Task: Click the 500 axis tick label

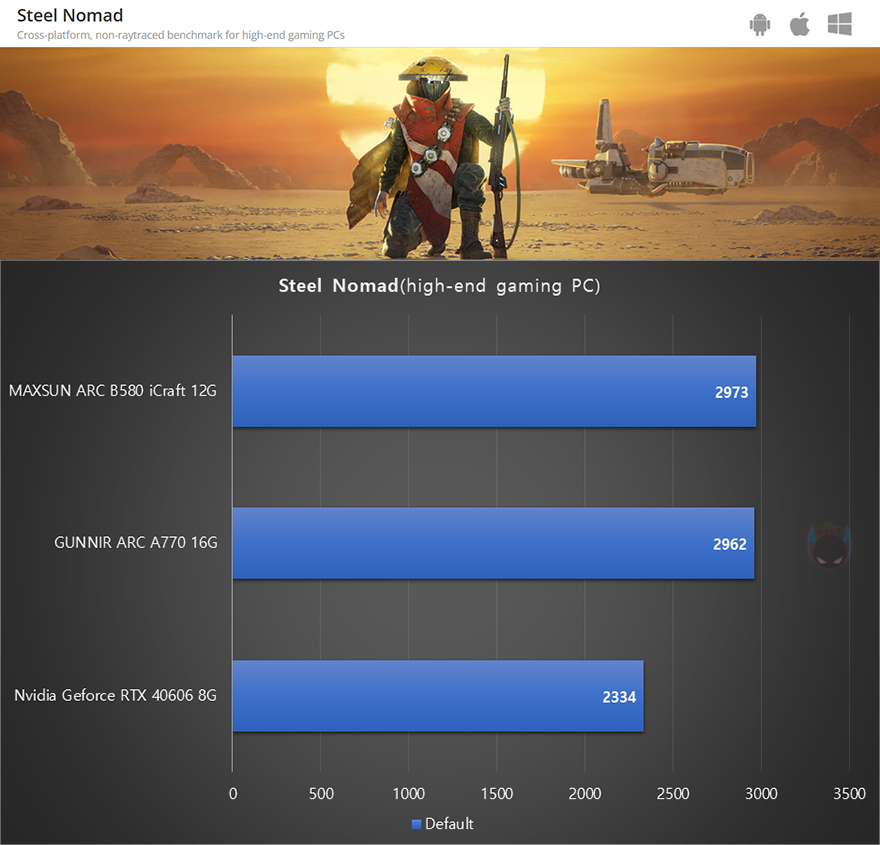Action: 321,793
